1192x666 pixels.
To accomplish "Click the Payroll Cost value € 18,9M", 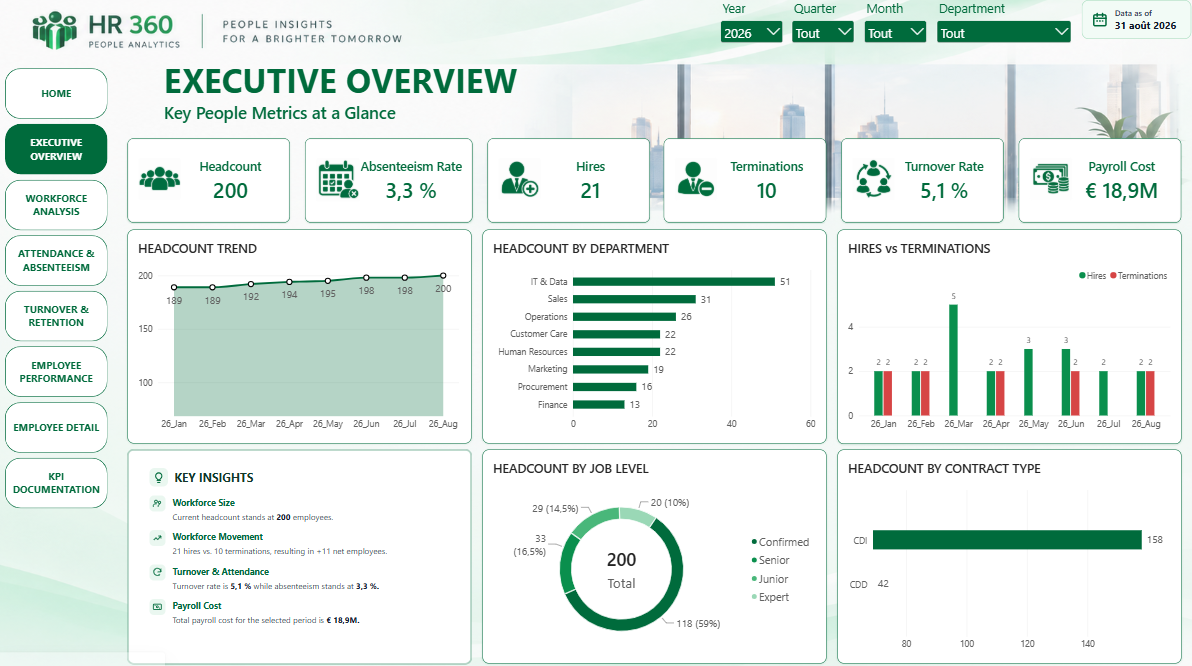I will (x=1121, y=191).
